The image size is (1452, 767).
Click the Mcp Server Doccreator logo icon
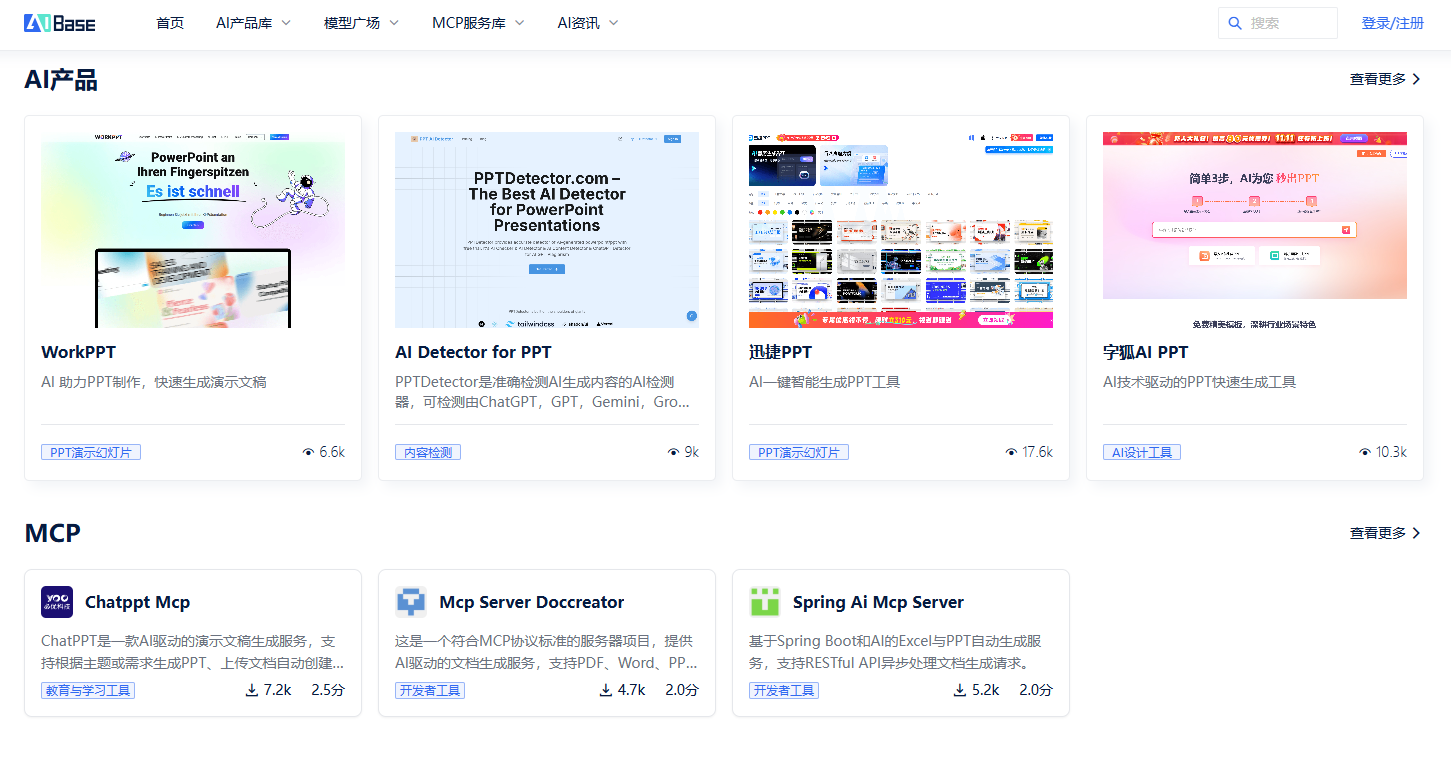(411, 602)
